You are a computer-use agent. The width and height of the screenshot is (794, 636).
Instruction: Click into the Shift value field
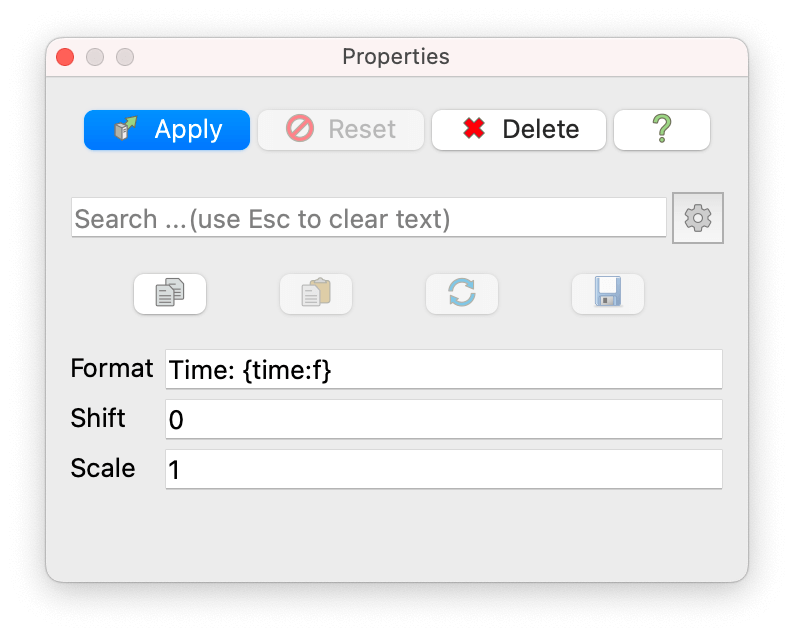point(443,419)
